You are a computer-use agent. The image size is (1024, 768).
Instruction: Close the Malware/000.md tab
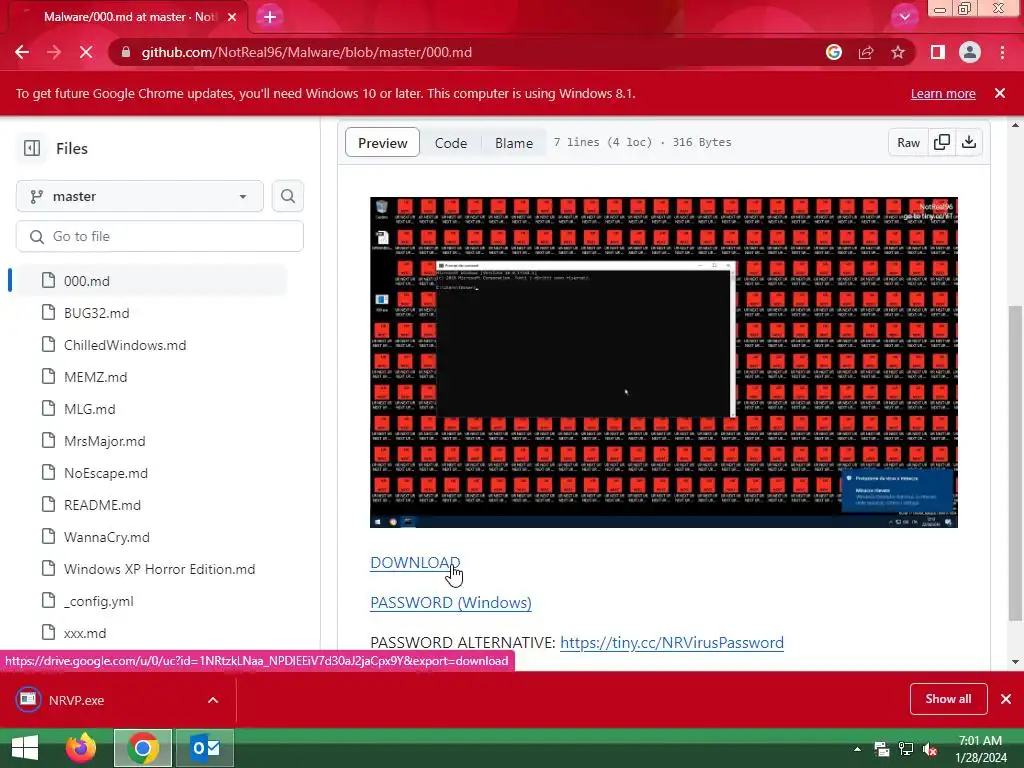232,17
